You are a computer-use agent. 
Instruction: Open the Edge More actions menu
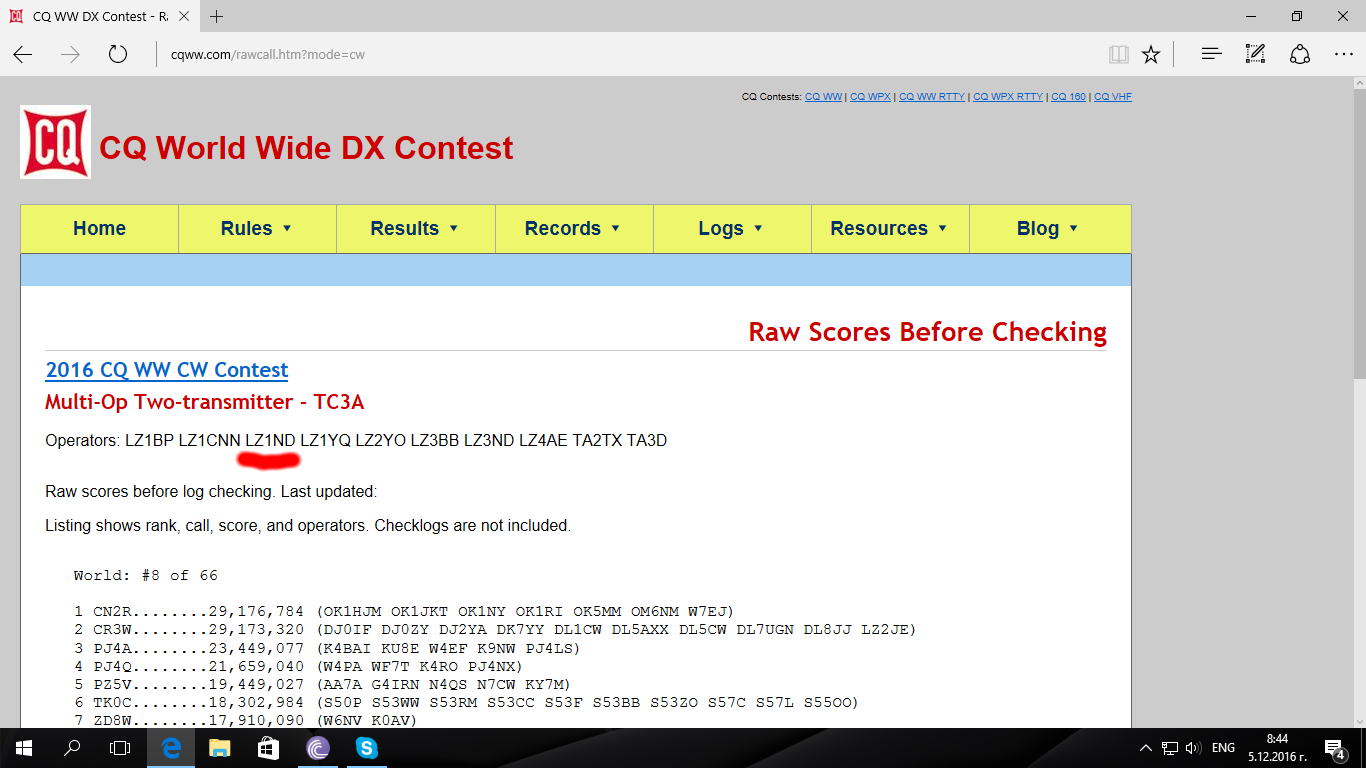pyautogui.click(x=1343, y=55)
